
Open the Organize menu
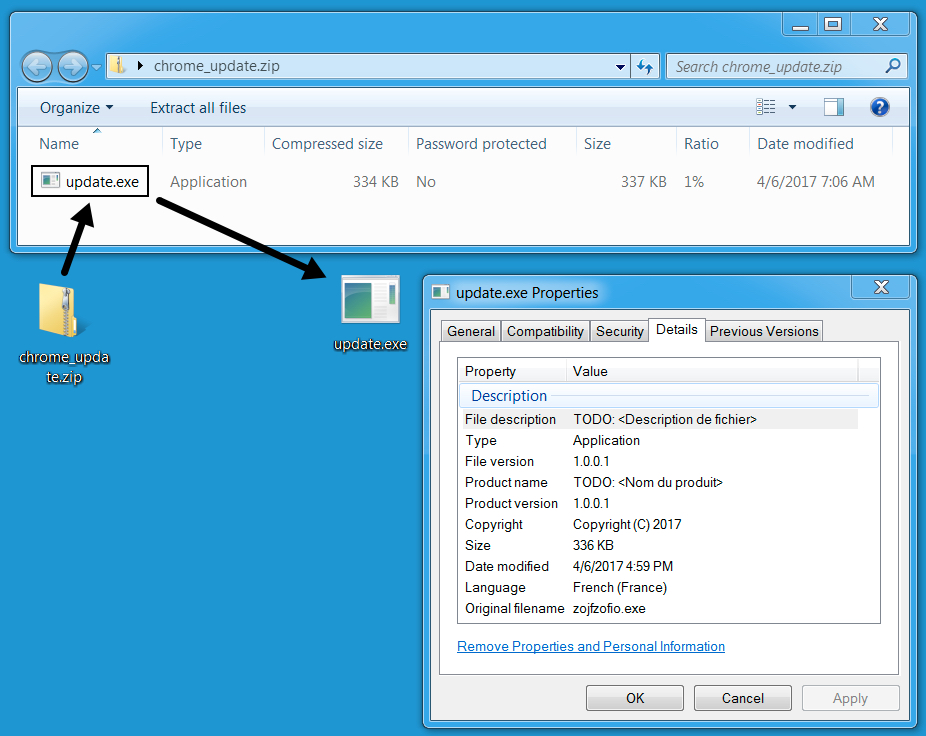click(76, 108)
